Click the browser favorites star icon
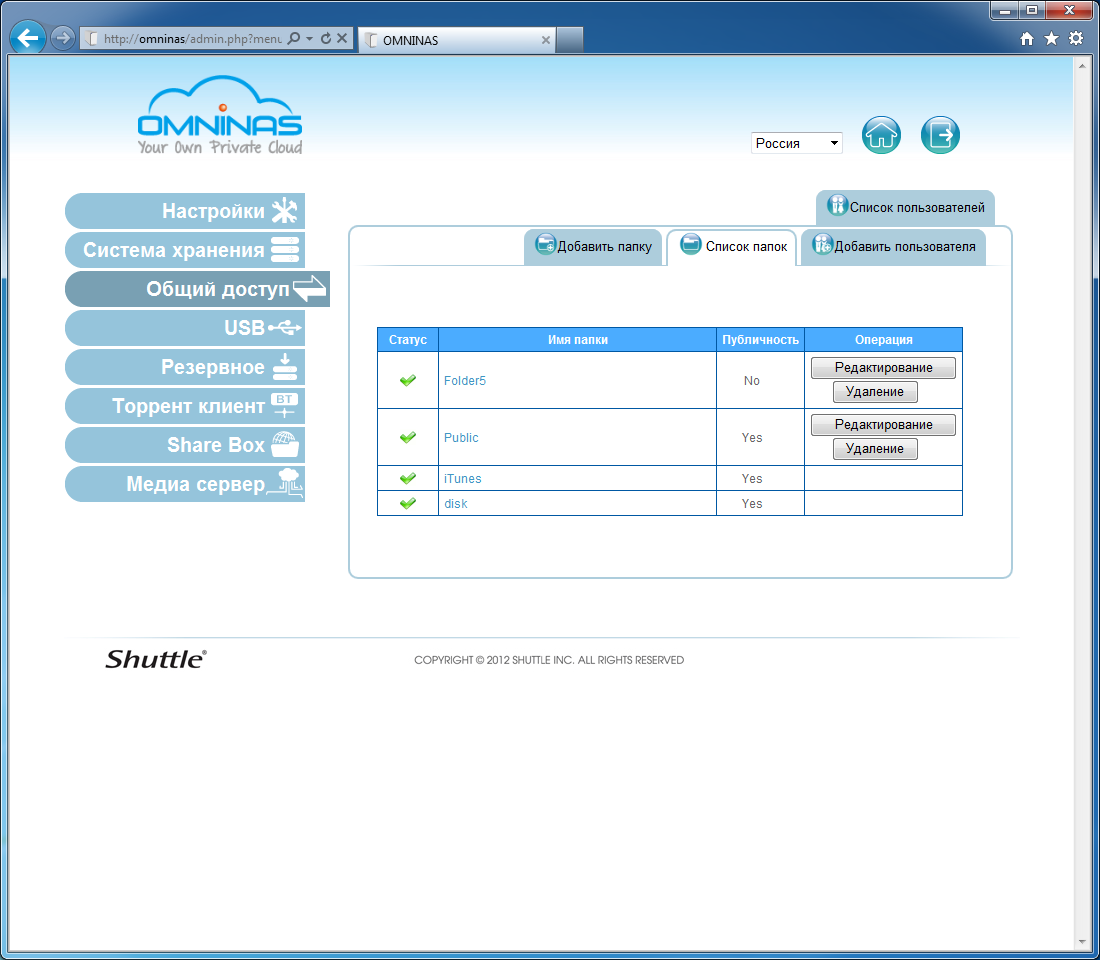Screen dimensions: 1100x960 click(x=1051, y=39)
